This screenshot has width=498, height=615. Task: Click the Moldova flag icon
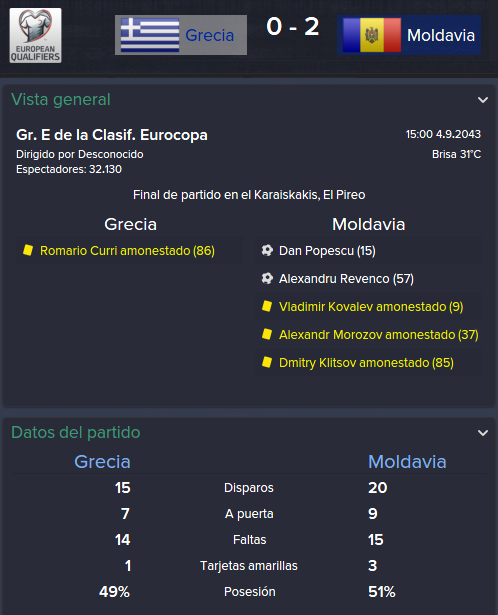click(x=372, y=35)
